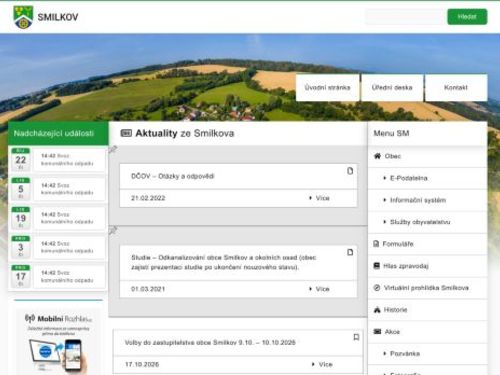The height and width of the screenshot is (375, 500).
Task: Open the SMILKOV site title link
Action: (58, 17)
